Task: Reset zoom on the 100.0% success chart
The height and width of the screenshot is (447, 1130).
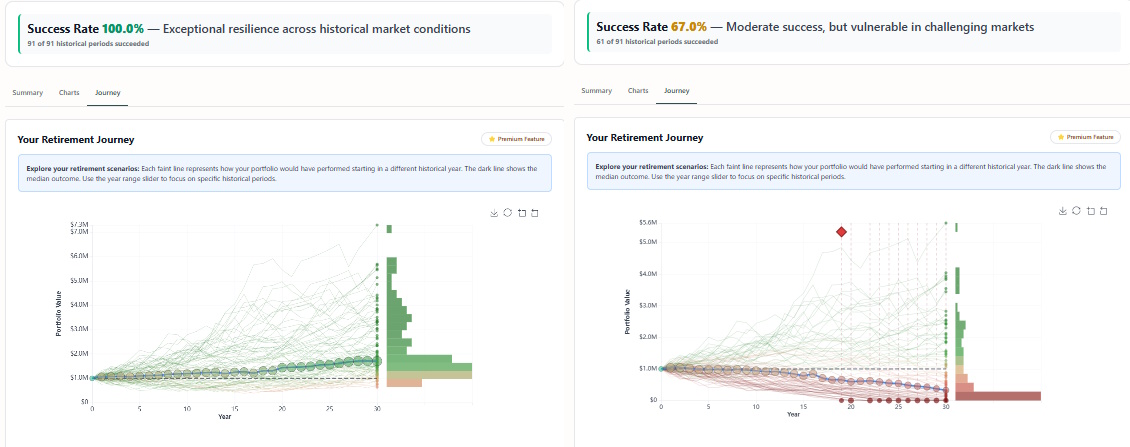Action: click(535, 213)
